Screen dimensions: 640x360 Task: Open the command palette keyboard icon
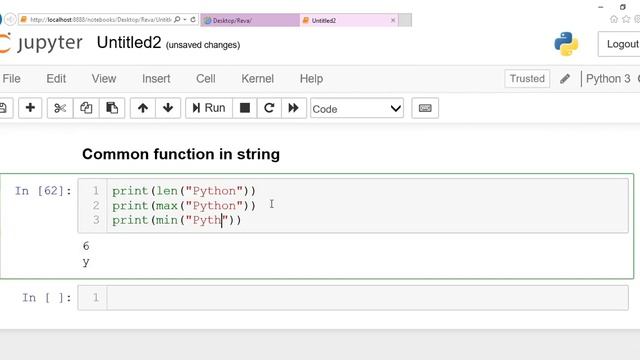[425, 108]
